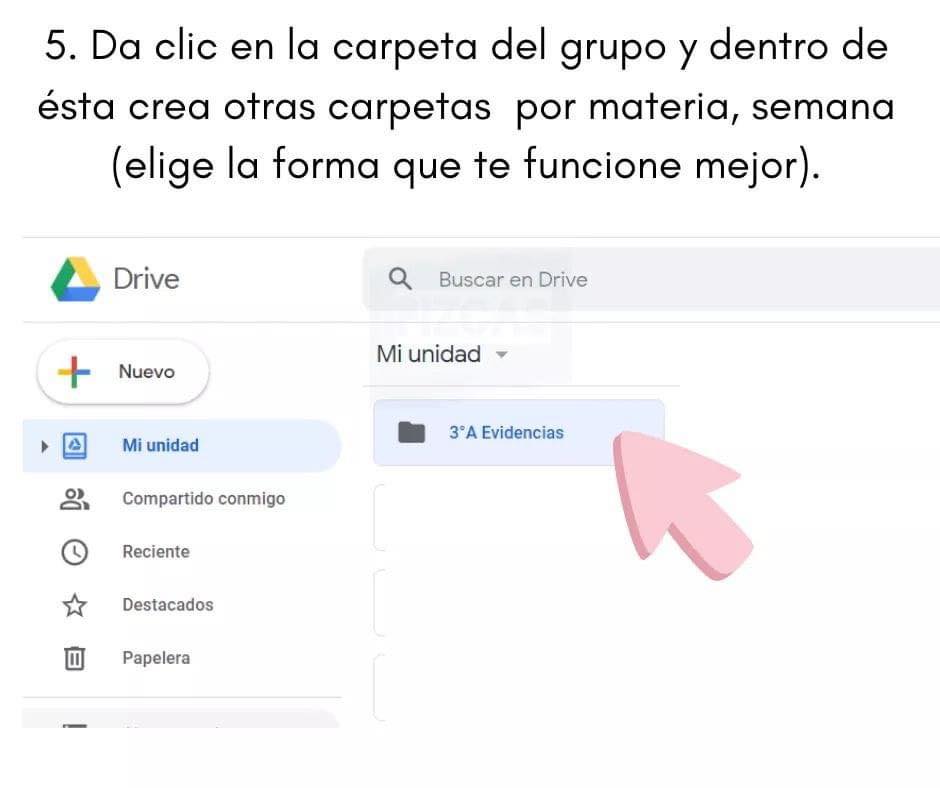Click the magnifying glass search icon
The height and width of the screenshot is (788, 940).
point(400,279)
